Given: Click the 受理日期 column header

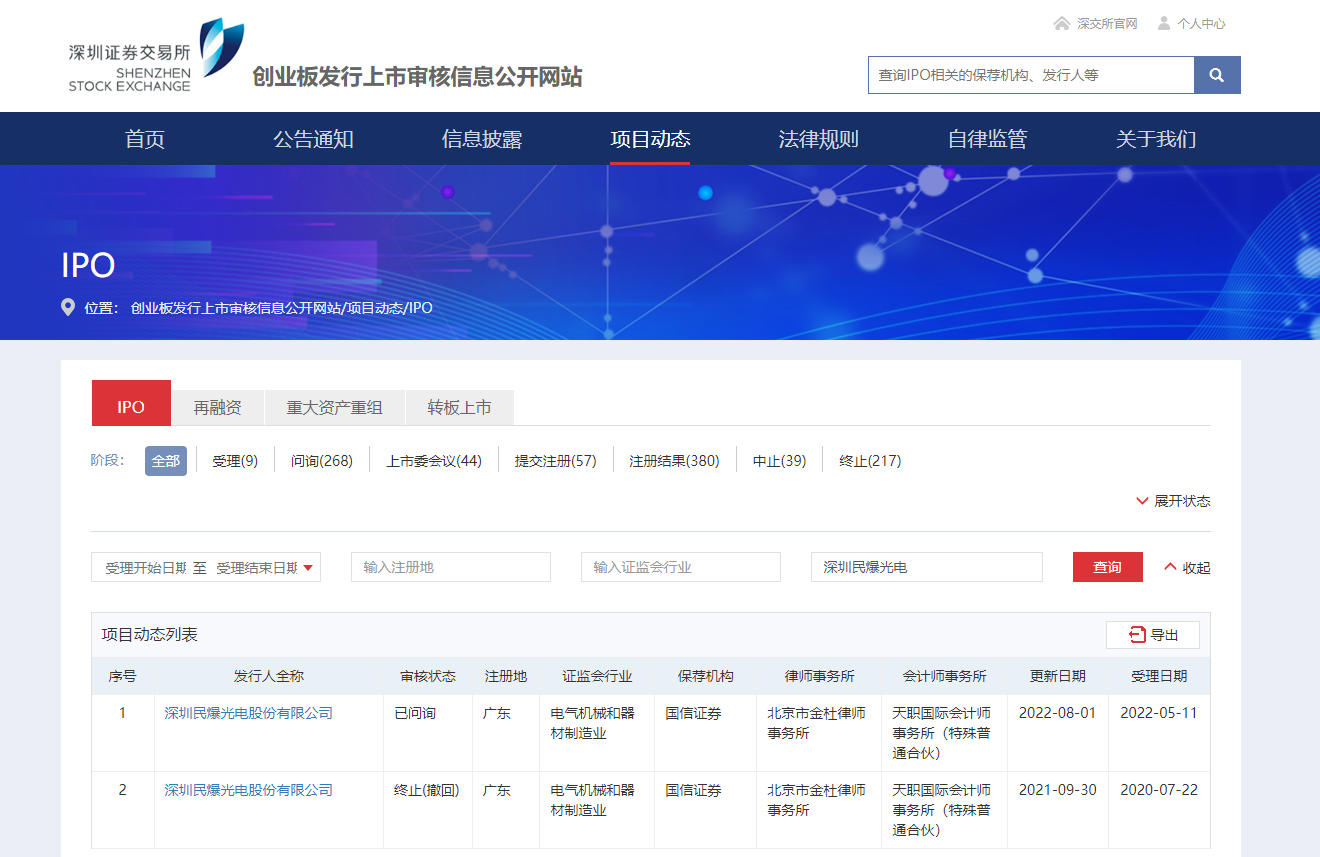Looking at the screenshot, I should (1159, 676).
